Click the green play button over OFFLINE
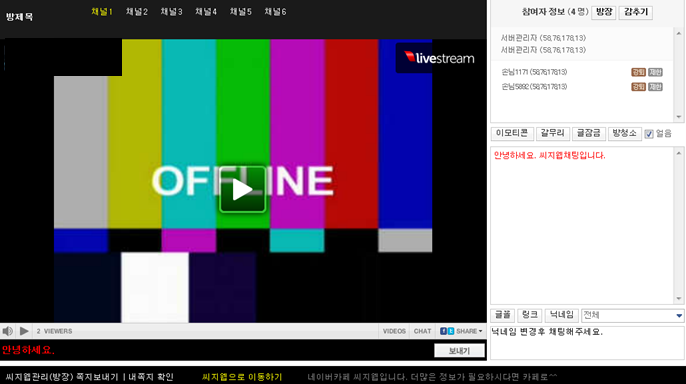Screen dimensions: 686x384 (242, 189)
